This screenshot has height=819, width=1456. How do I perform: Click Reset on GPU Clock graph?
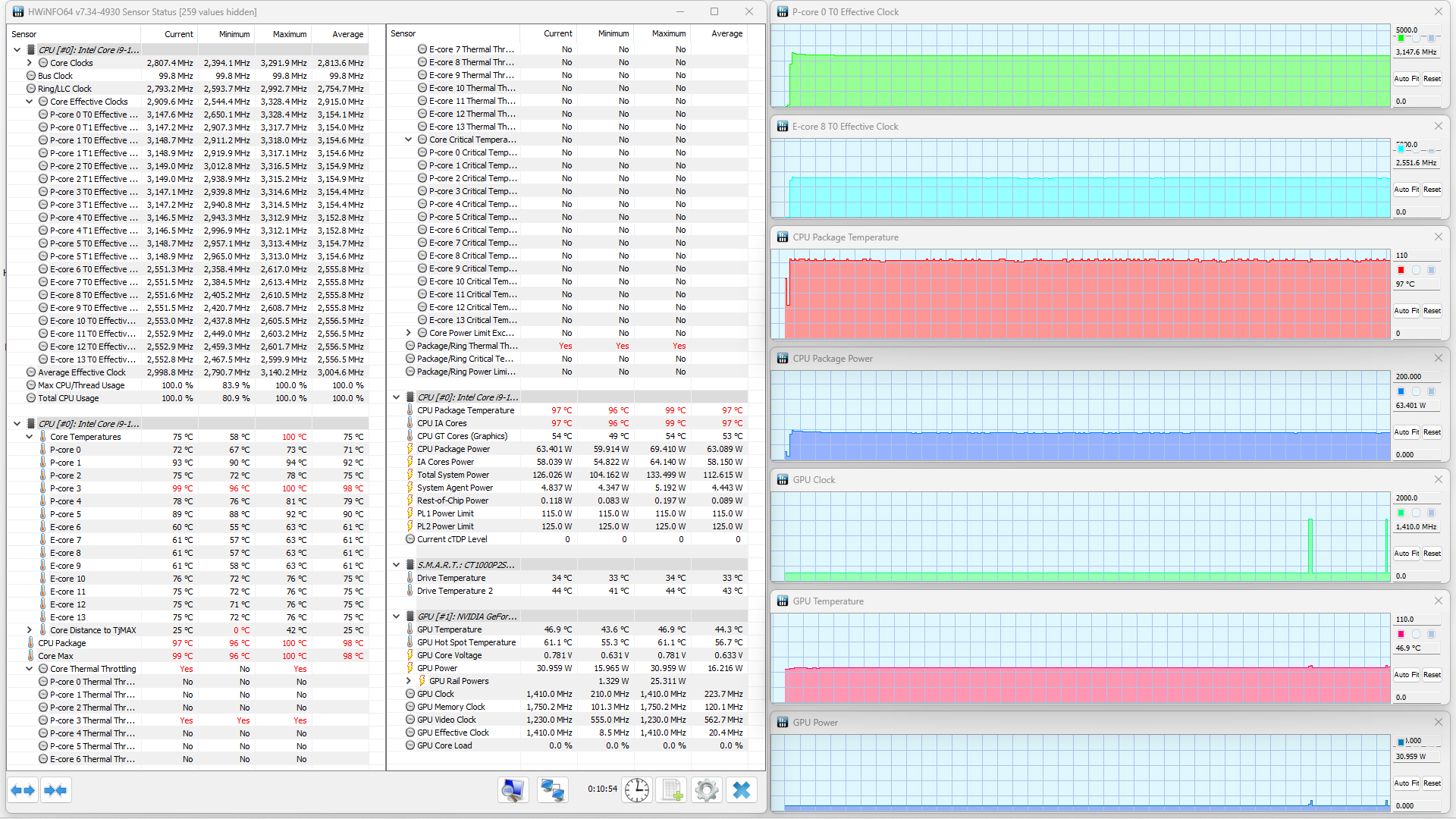(x=1432, y=554)
